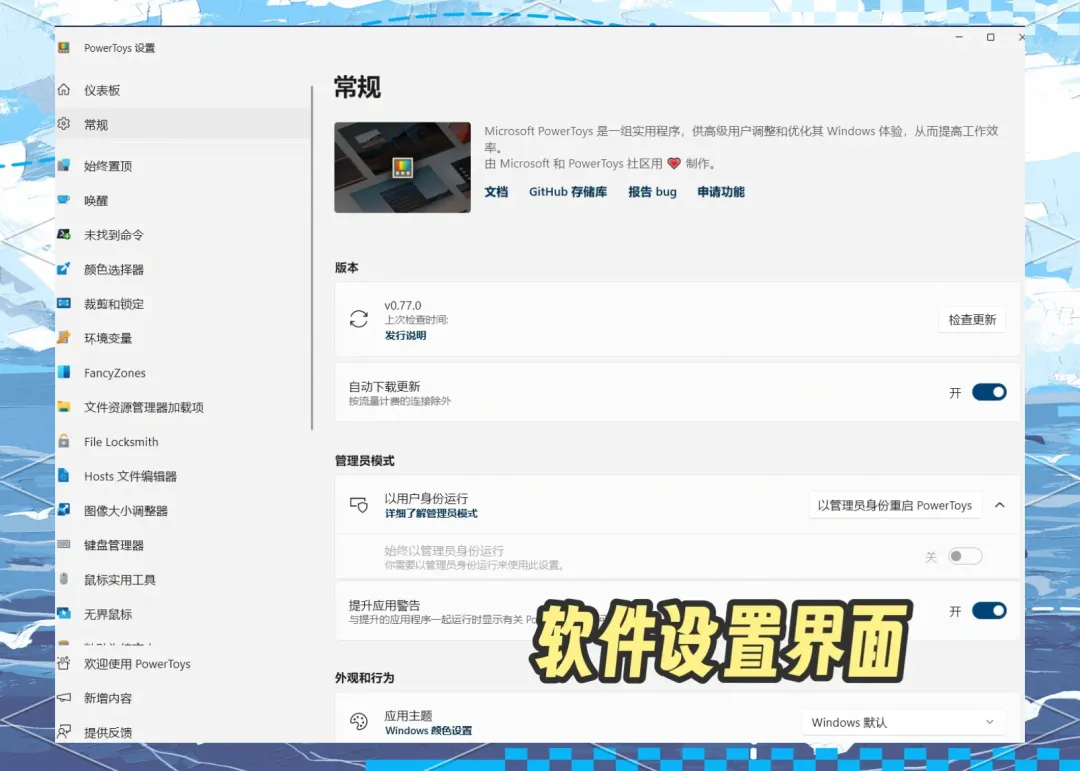
Task: Go to 唤醒 settings page
Action: [x=183, y=201]
